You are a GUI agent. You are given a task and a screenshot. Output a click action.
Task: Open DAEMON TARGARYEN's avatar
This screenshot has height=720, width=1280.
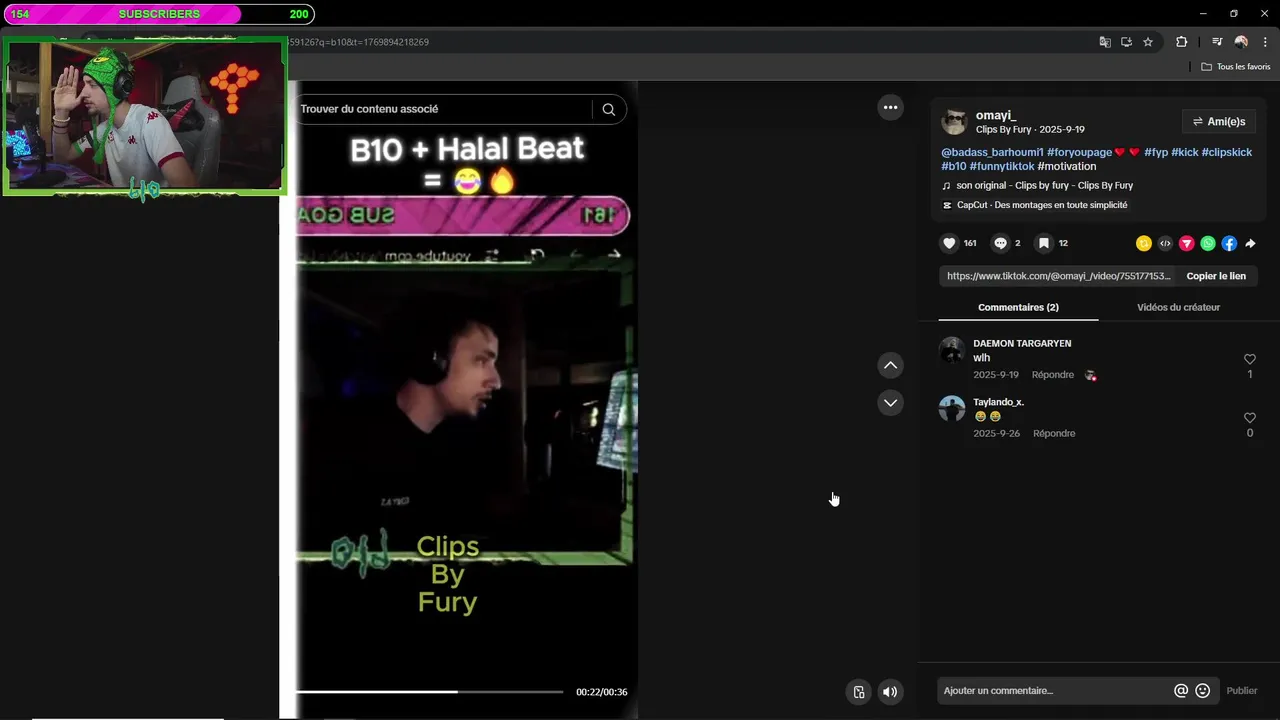point(952,351)
